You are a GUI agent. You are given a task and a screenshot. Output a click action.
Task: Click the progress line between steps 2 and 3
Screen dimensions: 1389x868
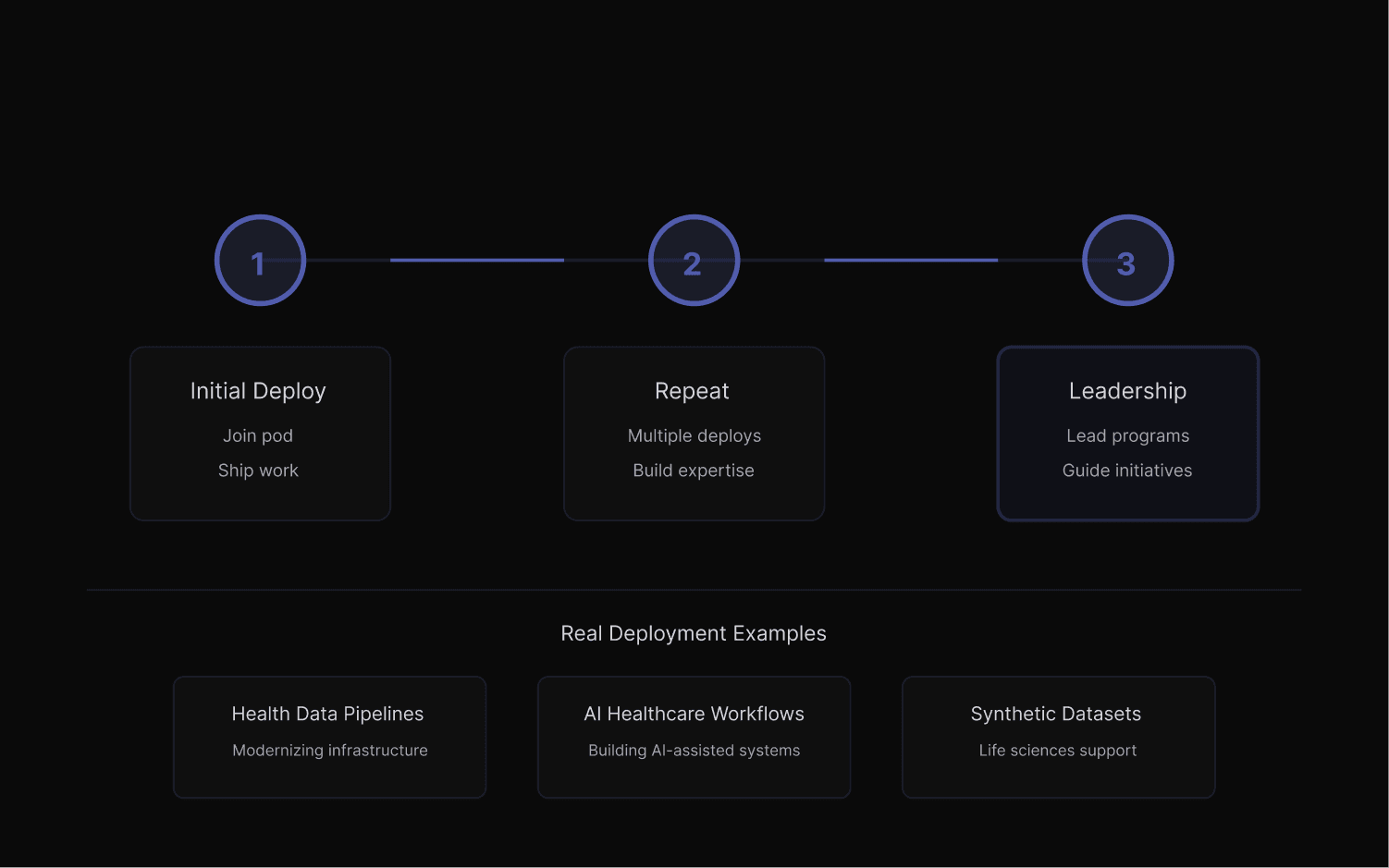click(910, 261)
